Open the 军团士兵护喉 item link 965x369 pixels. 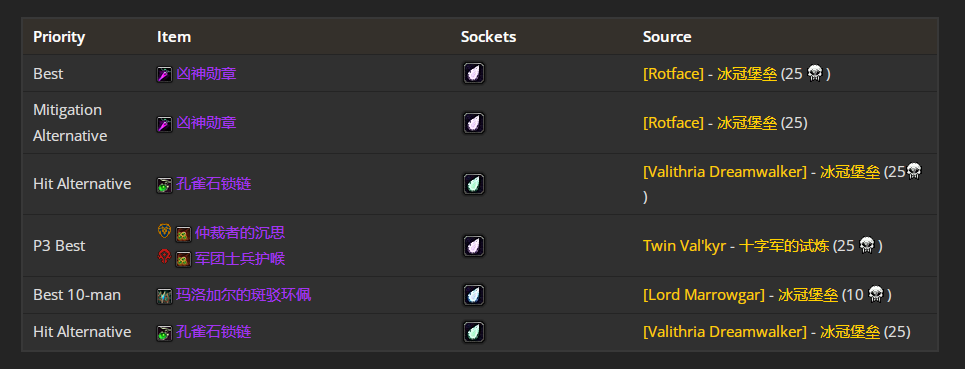(x=240, y=258)
